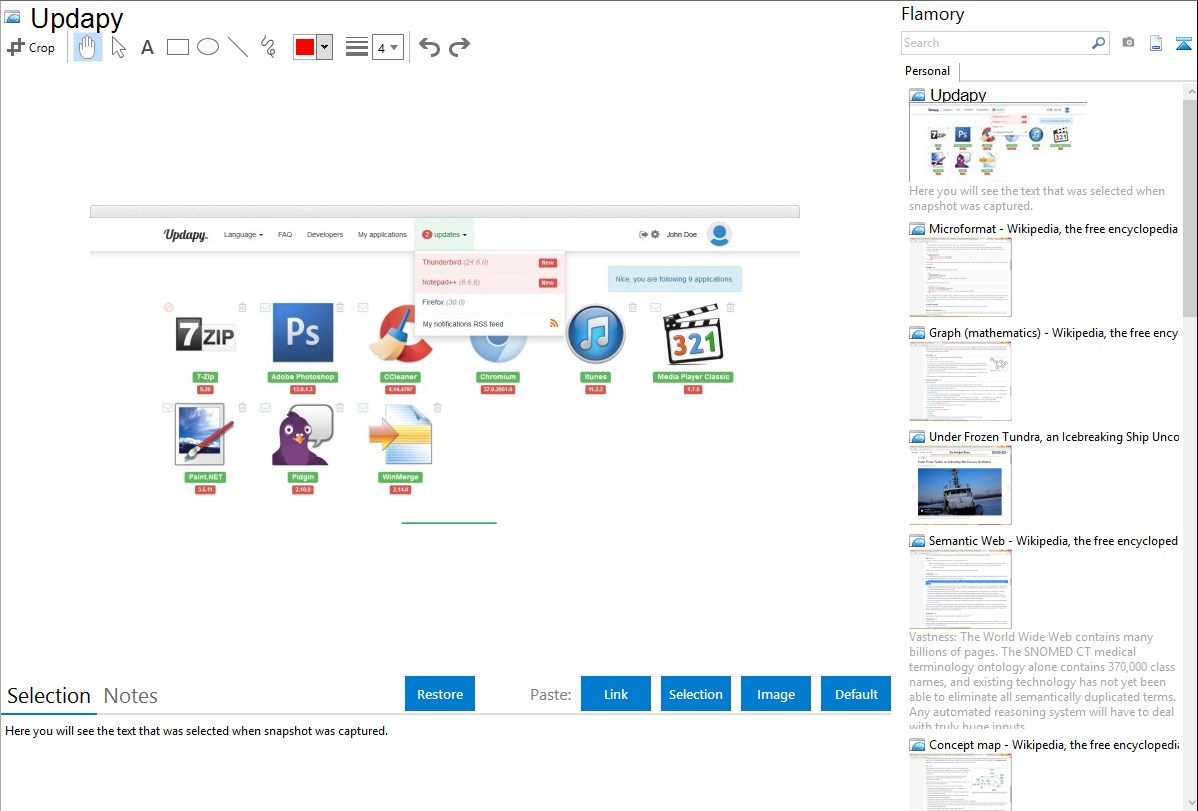
Task: Select the straight line tool
Action: [x=238, y=47]
